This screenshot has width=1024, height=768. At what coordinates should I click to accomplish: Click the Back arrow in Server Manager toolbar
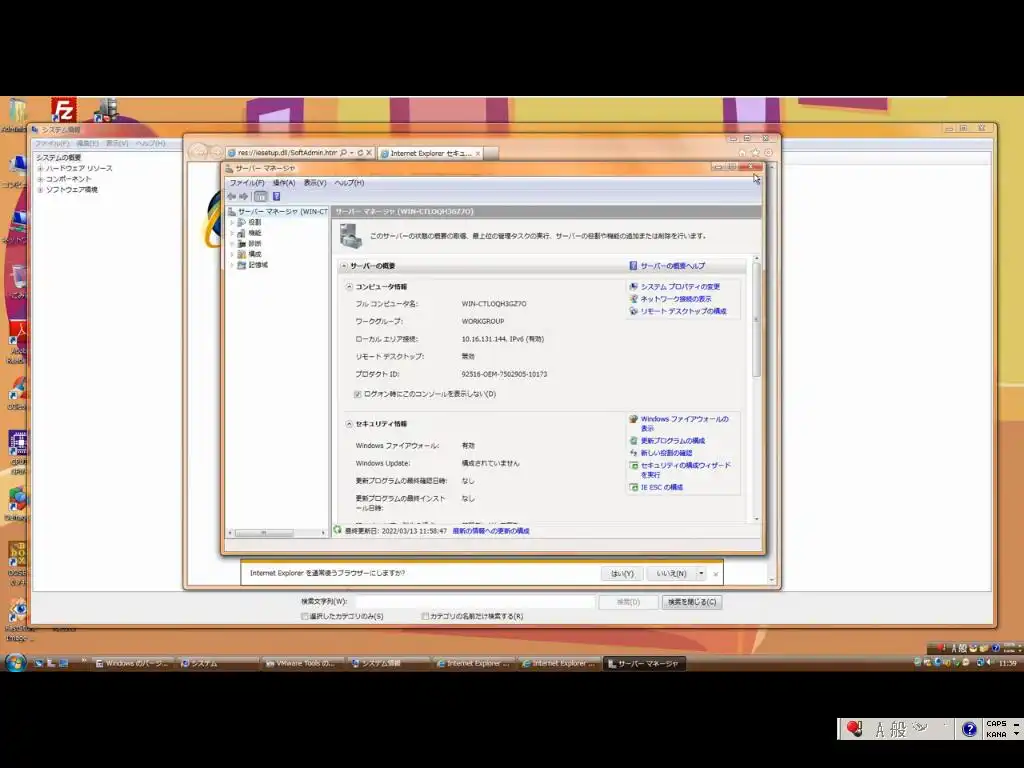tap(231, 197)
